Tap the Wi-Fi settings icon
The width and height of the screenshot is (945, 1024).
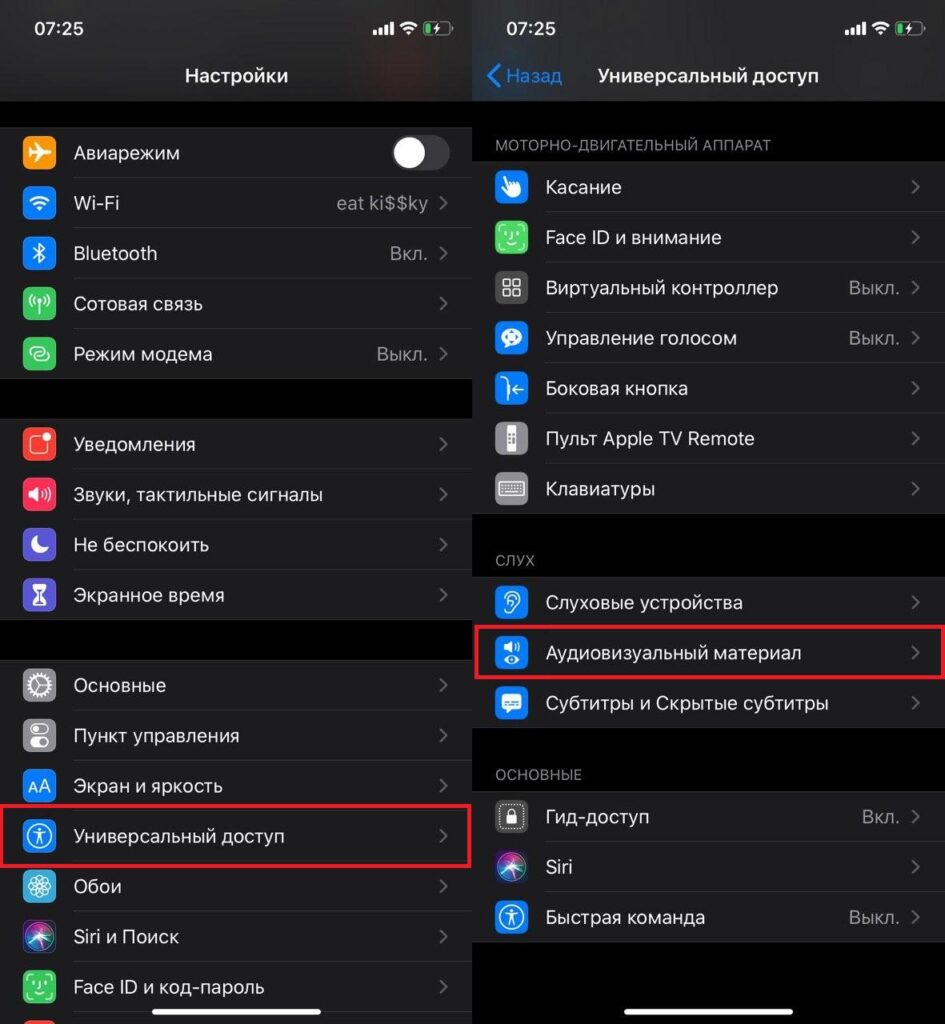click(x=39, y=203)
